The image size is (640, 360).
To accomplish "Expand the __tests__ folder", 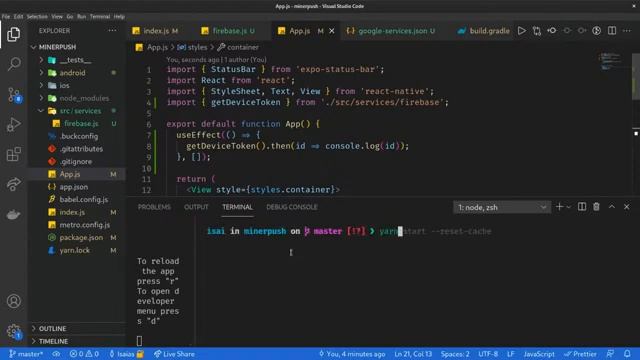I will pyautogui.click(x=41, y=60).
